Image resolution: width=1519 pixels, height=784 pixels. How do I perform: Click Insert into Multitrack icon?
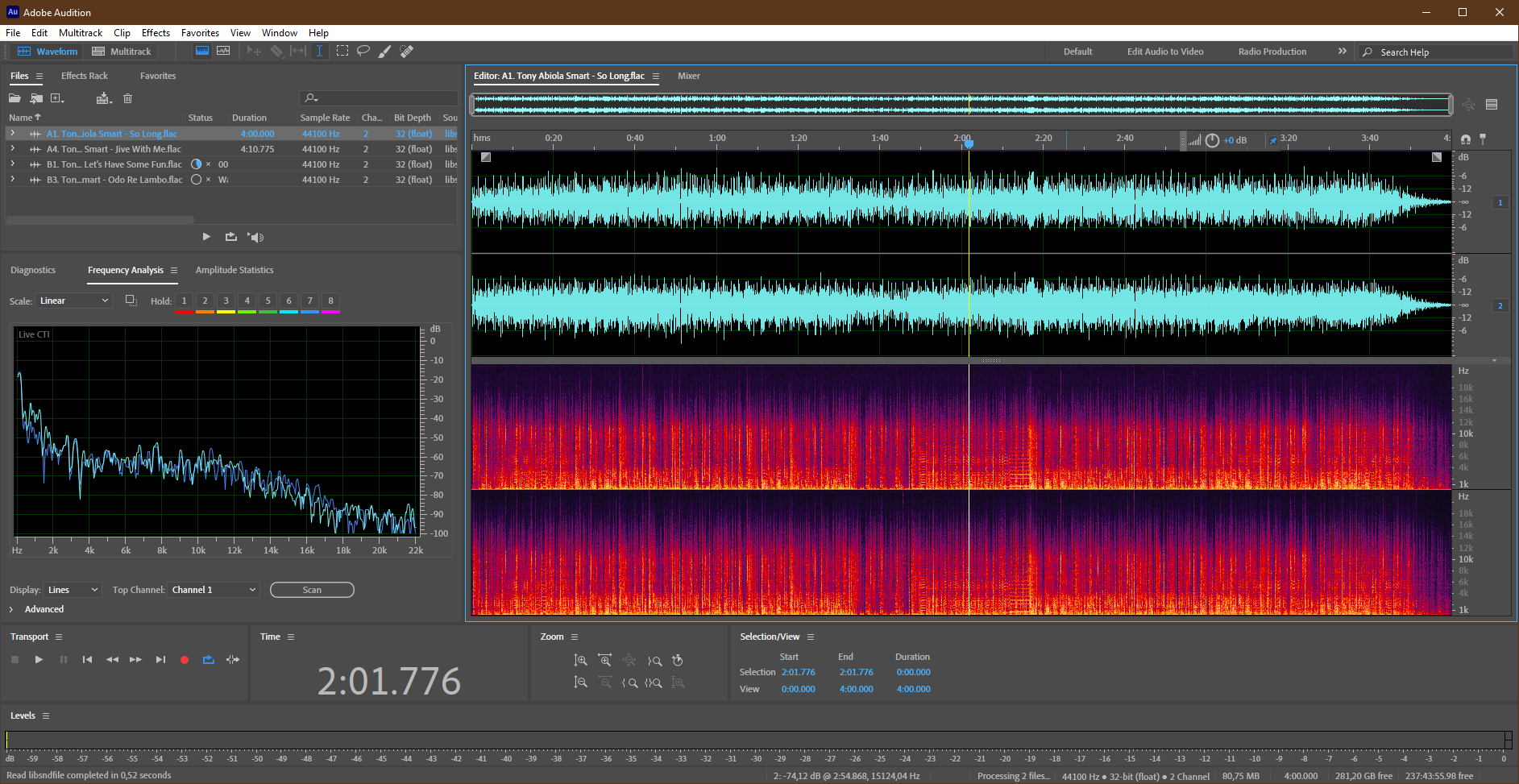(x=104, y=98)
